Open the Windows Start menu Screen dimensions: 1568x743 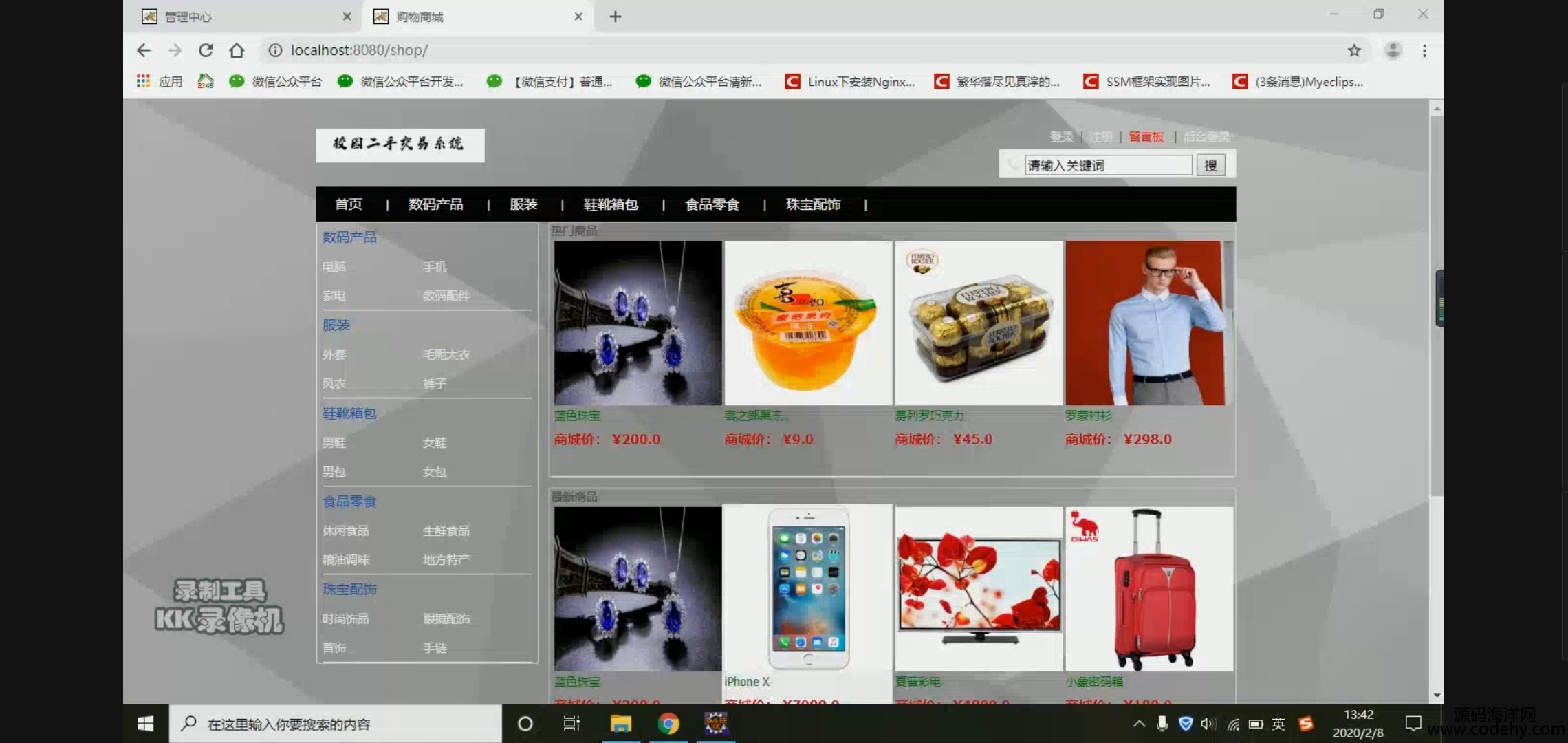[x=146, y=724]
